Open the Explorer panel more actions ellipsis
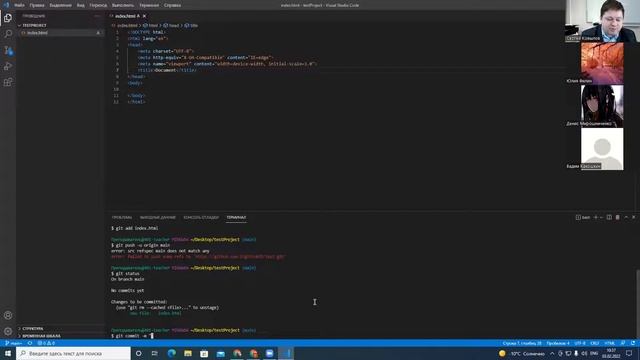This screenshot has width=640, height=360. point(97,16)
